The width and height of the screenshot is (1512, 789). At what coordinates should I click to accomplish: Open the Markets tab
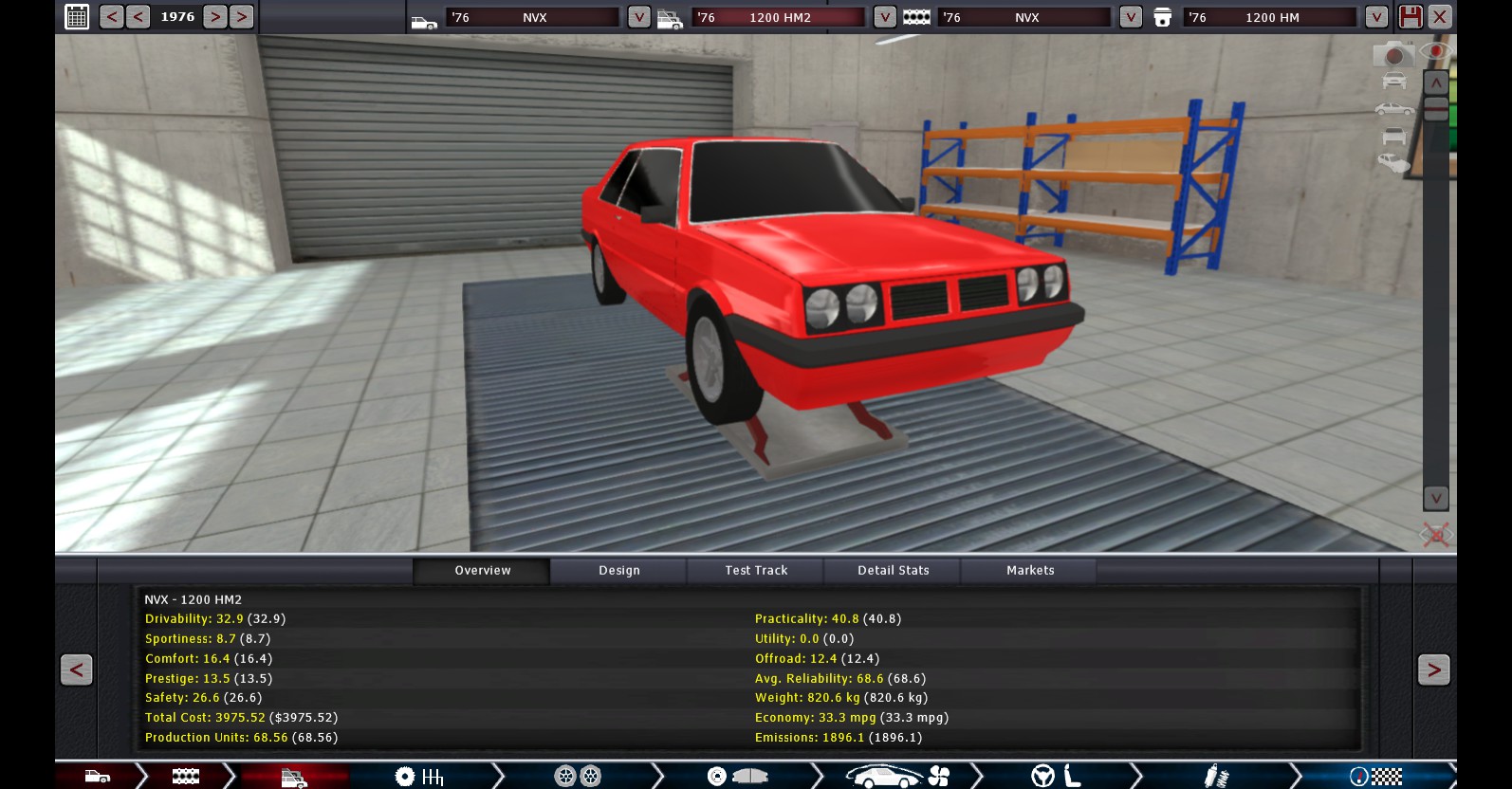pos(1030,570)
